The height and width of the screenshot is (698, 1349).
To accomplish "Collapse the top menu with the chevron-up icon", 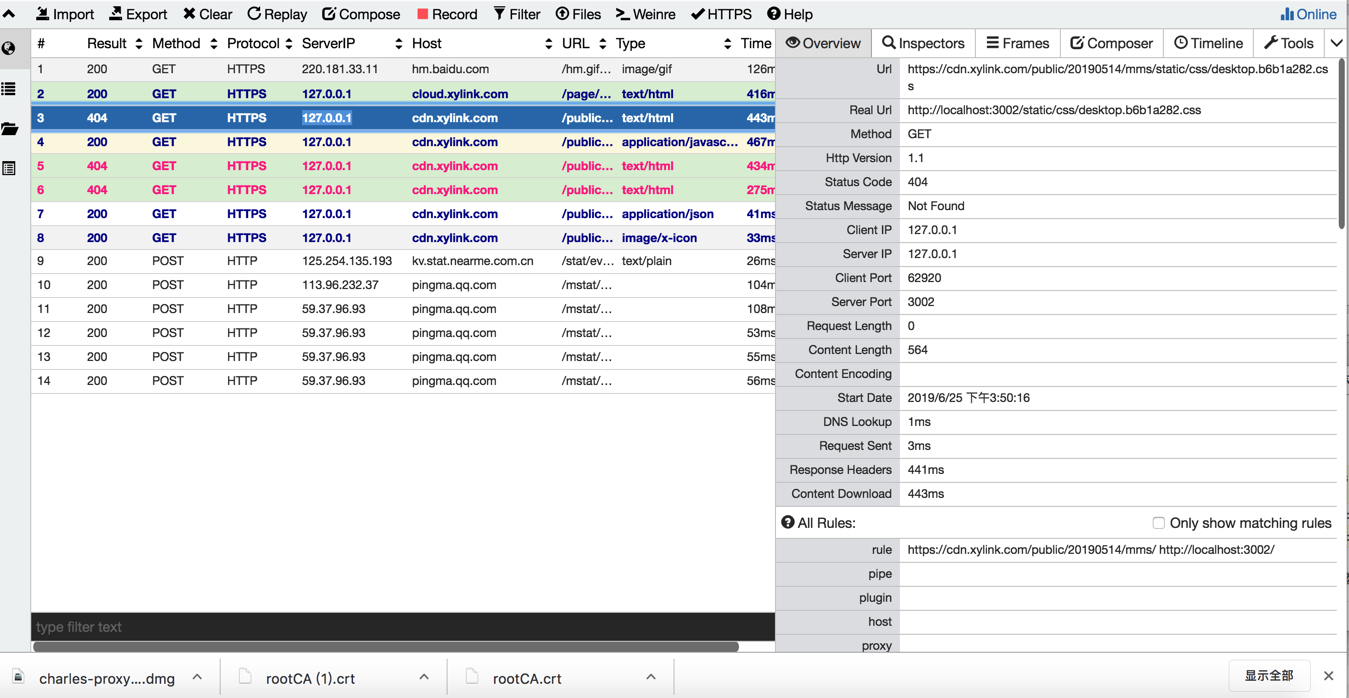I will point(9,14).
